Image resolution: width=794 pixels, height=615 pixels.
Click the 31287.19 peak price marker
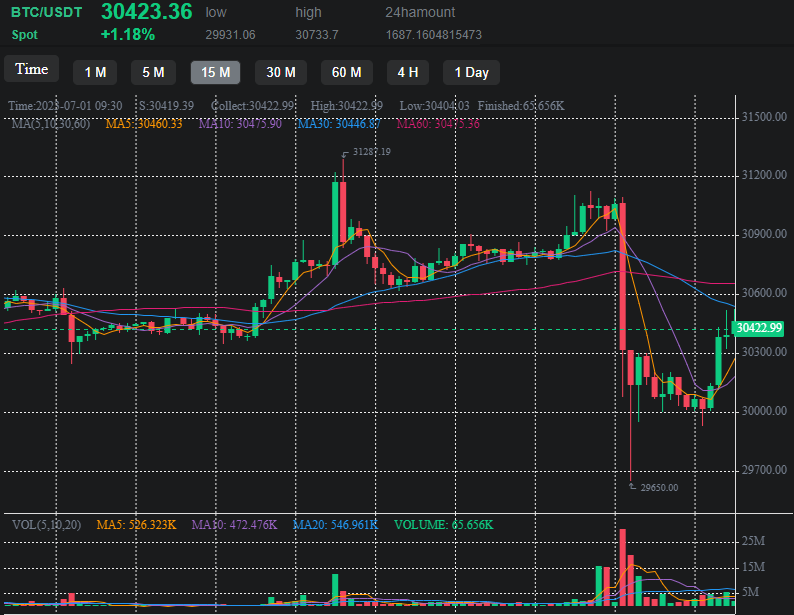372,152
